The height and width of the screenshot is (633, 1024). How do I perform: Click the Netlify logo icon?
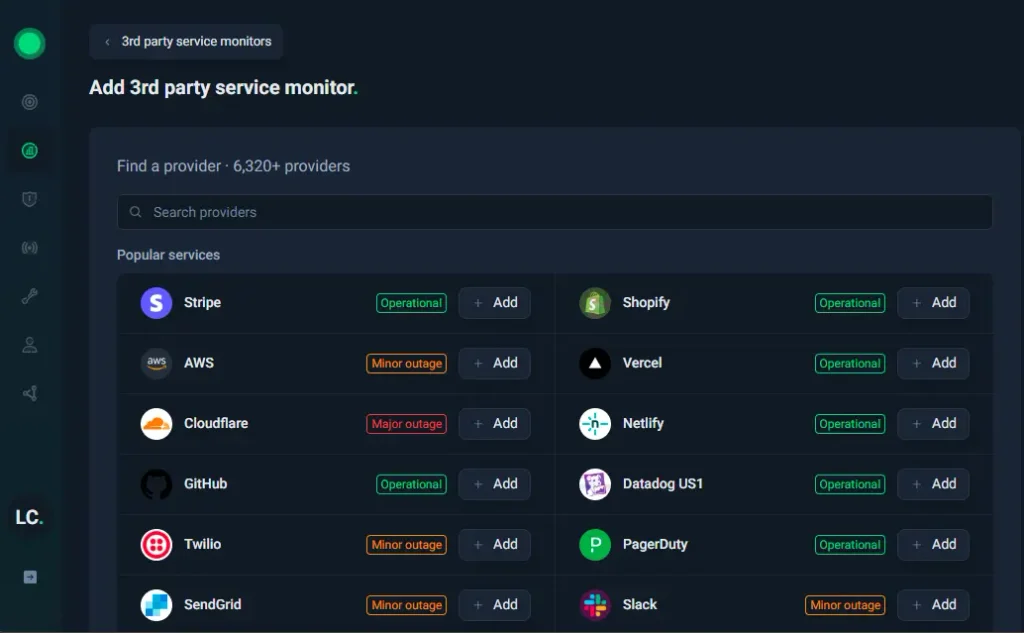click(595, 424)
